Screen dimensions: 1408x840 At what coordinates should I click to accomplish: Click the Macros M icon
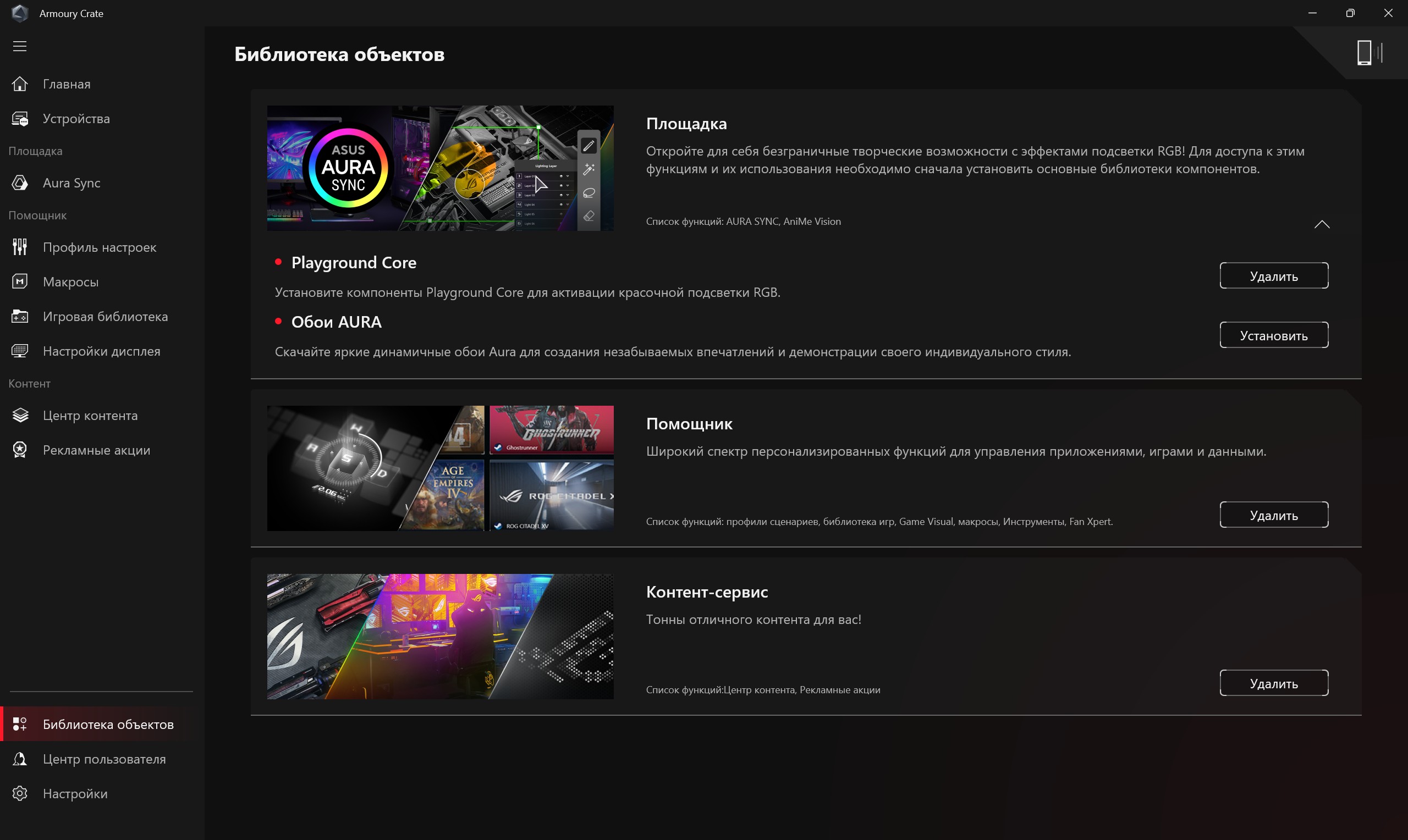point(20,281)
